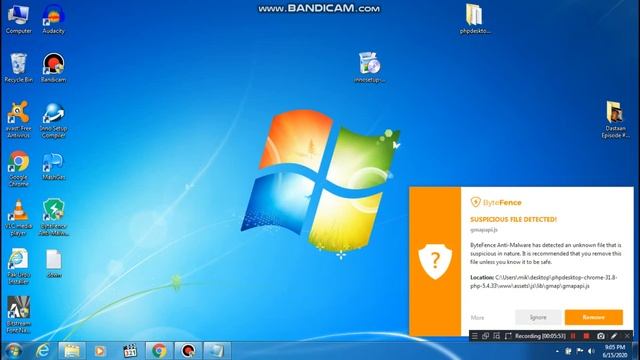Viewport: 640px width, 360px height.
Task: Click the Action Center flag tray icon
Action: tap(580, 351)
